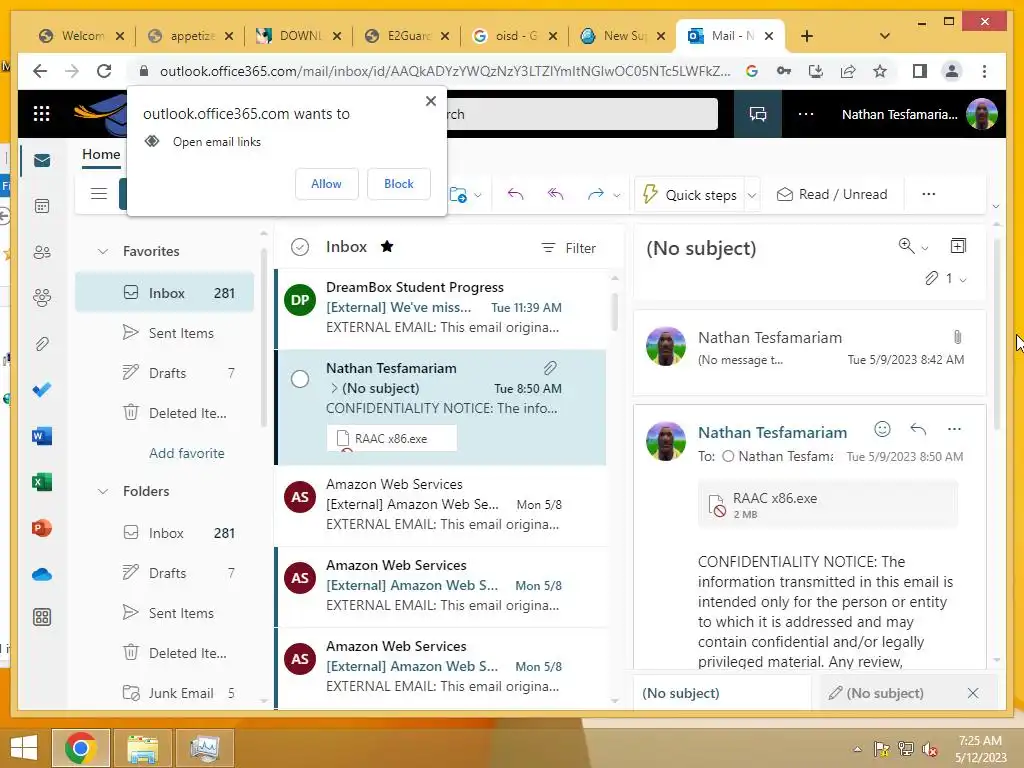The width and height of the screenshot is (1024, 768).
Task: Click the recipient presence circle for Nathan
Action: coord(728,456)
